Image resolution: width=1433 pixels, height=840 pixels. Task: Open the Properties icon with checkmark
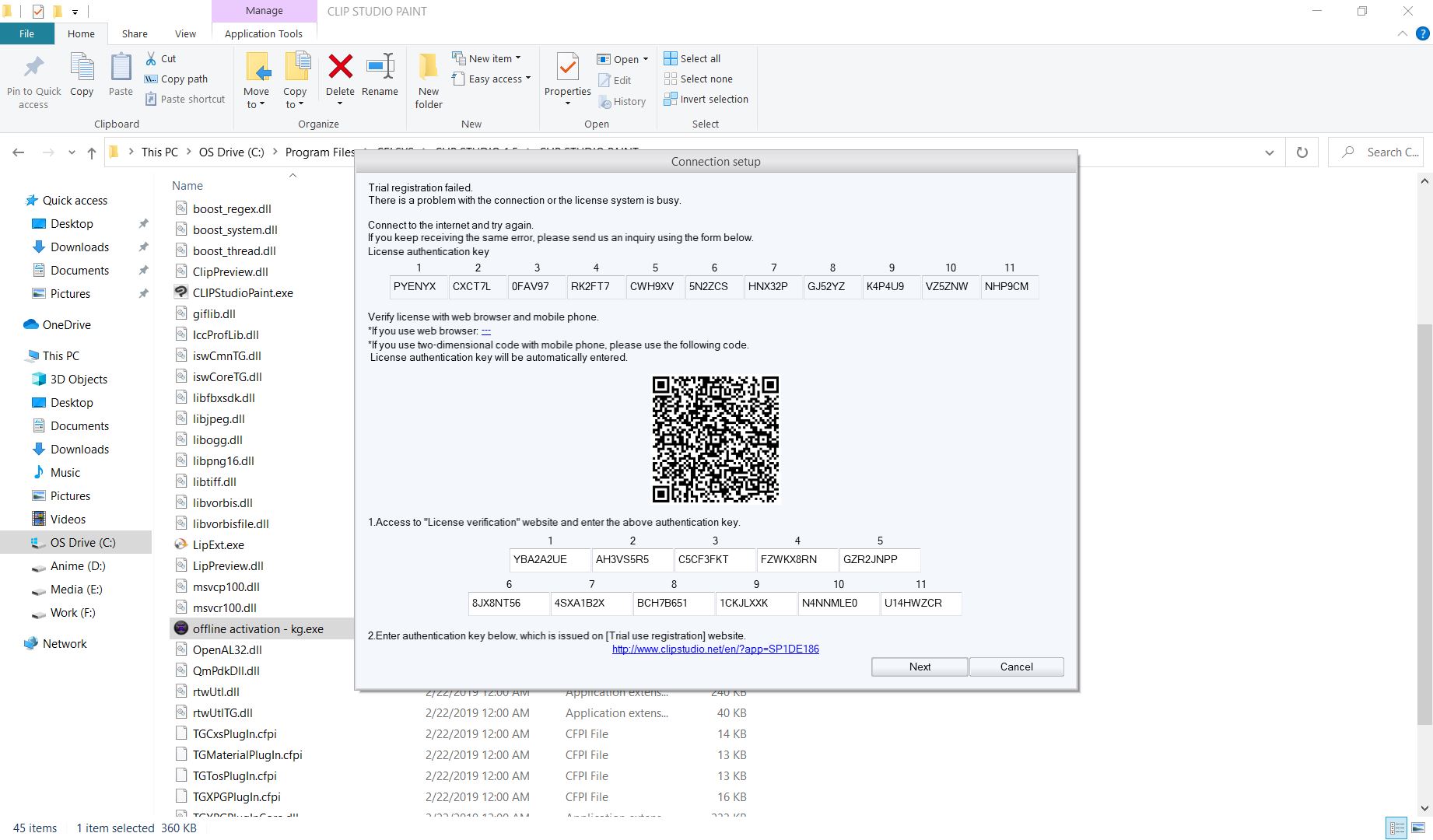(567, 68)
